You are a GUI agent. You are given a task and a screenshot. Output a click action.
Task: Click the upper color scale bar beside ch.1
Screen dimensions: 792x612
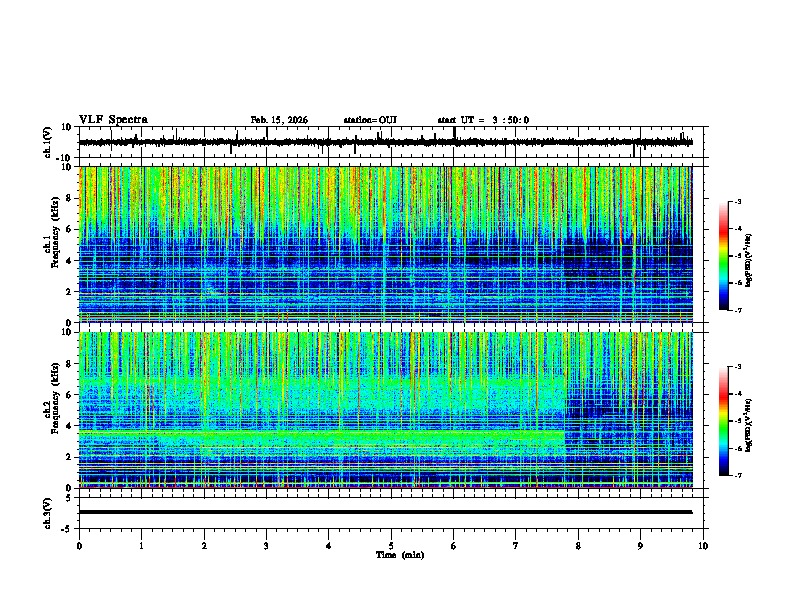[724, 256]
